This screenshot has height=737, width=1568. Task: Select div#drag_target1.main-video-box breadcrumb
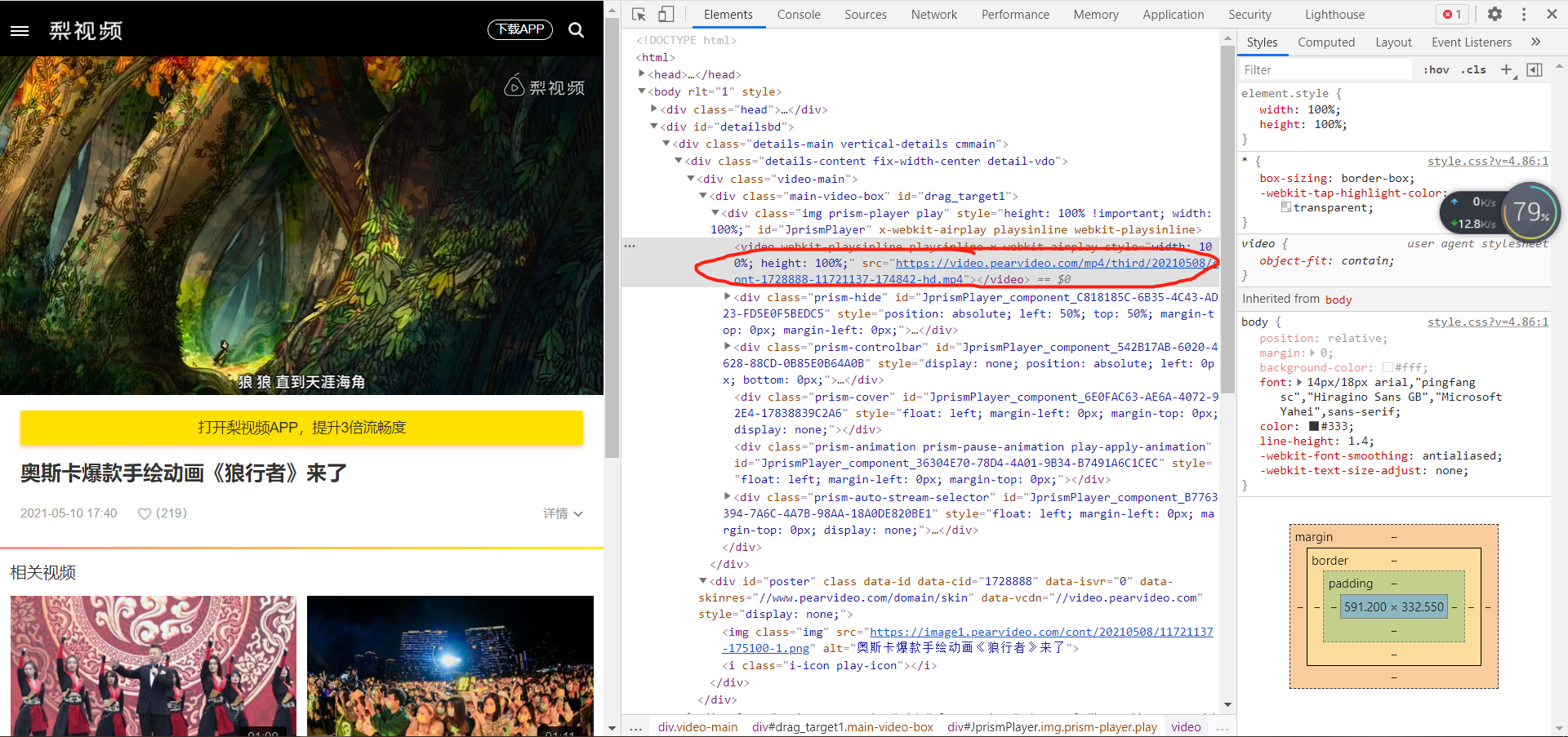(x=842, y=727)
